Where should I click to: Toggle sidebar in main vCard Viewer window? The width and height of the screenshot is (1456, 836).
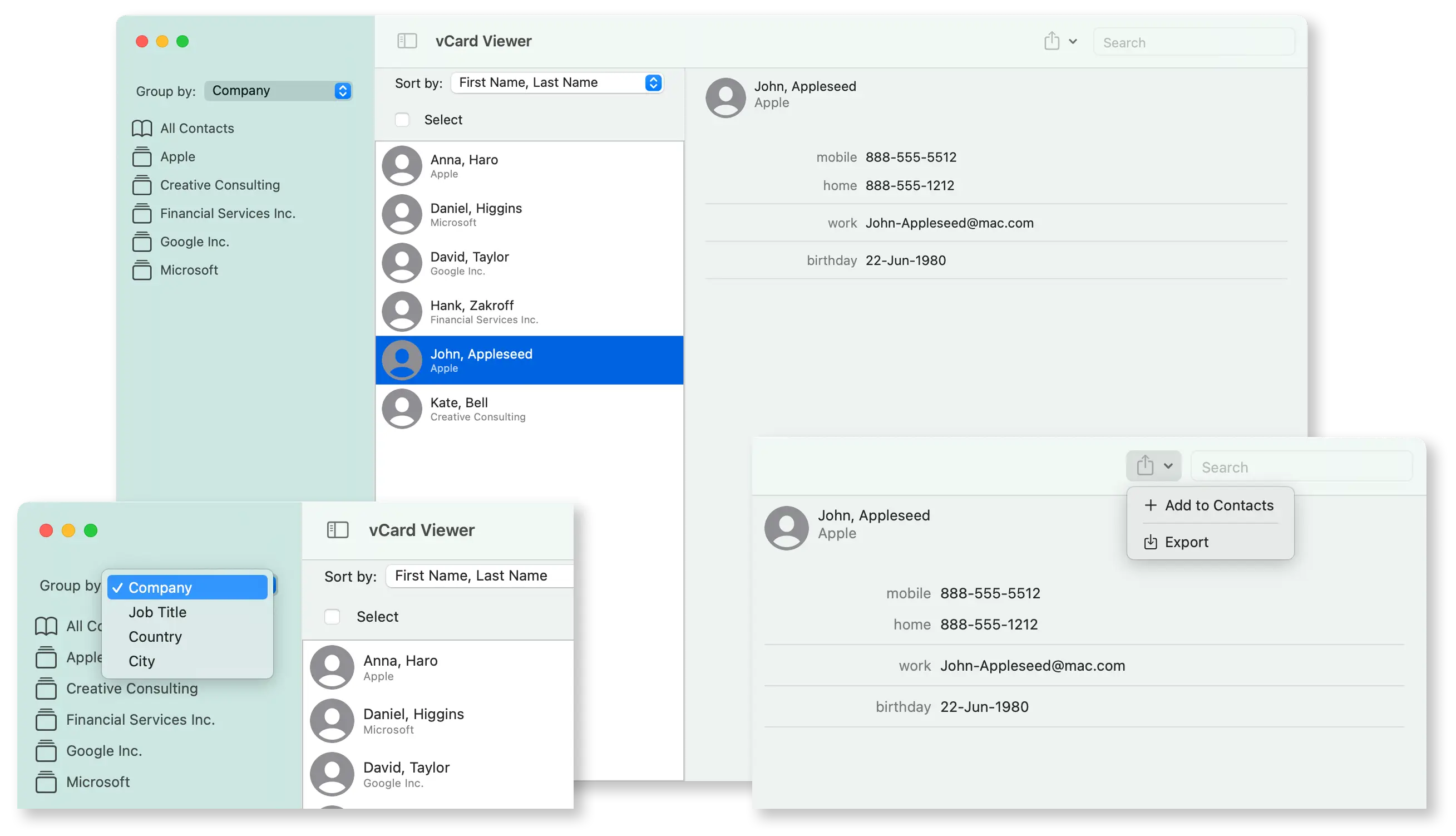point(407,41)
